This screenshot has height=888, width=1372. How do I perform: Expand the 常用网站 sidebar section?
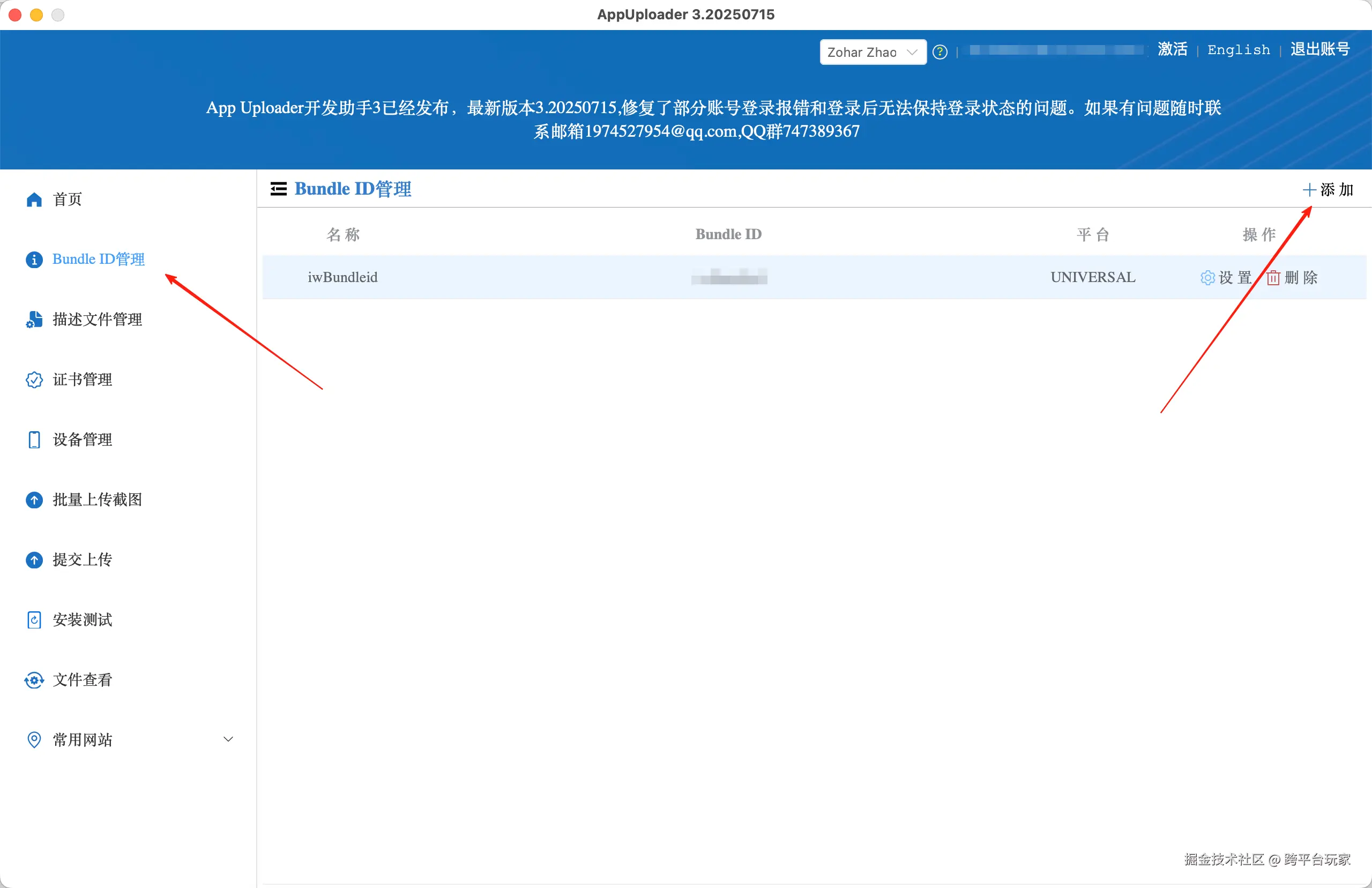[x=228, y=739]
